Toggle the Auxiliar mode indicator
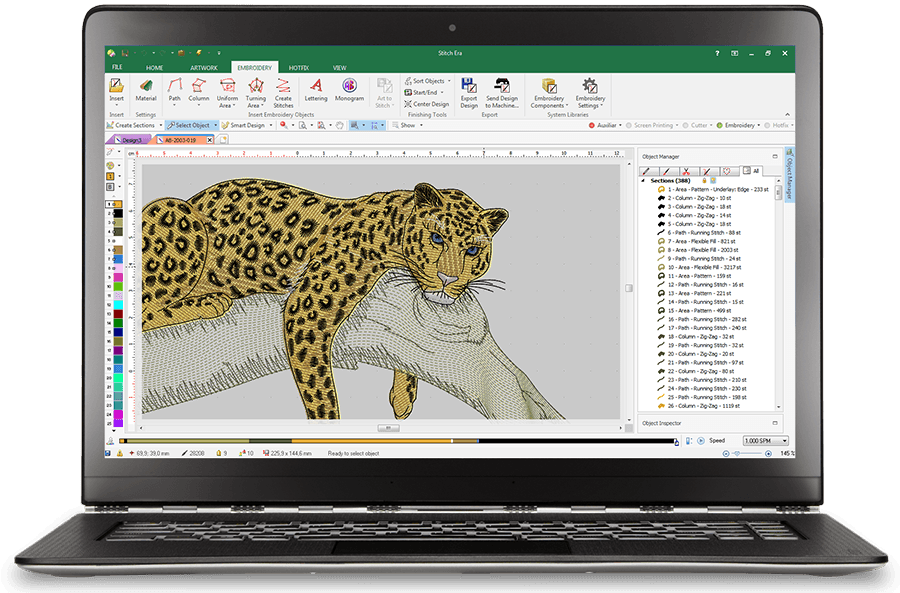 click(x=606, y=126)
